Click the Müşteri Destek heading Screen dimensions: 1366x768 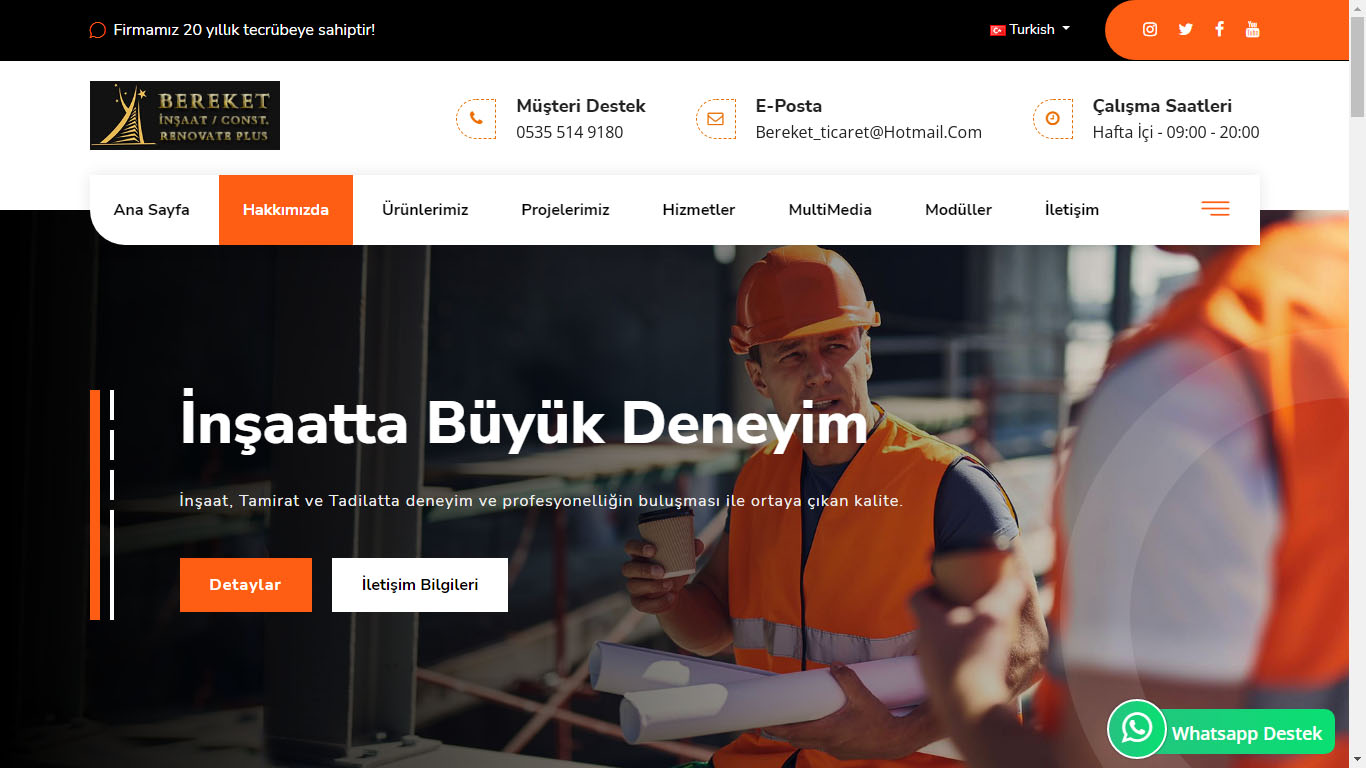[581, 106]
